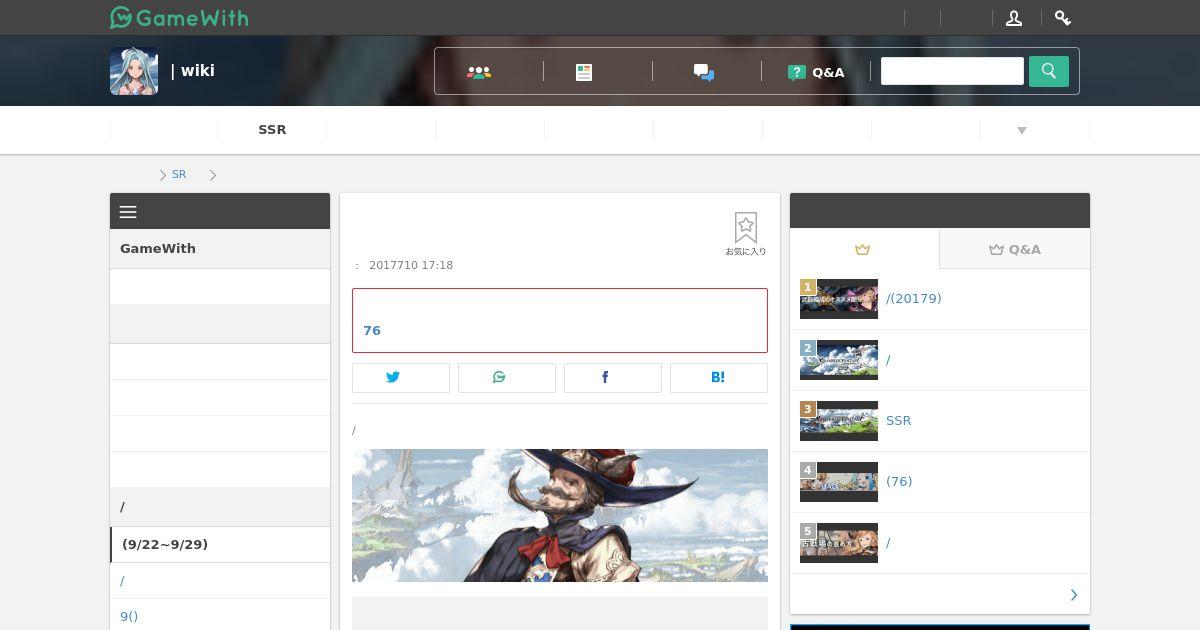Switch to the Q&A ranking tab
This screenshot has width=1200, height=630.
[x=1015, y=249]
